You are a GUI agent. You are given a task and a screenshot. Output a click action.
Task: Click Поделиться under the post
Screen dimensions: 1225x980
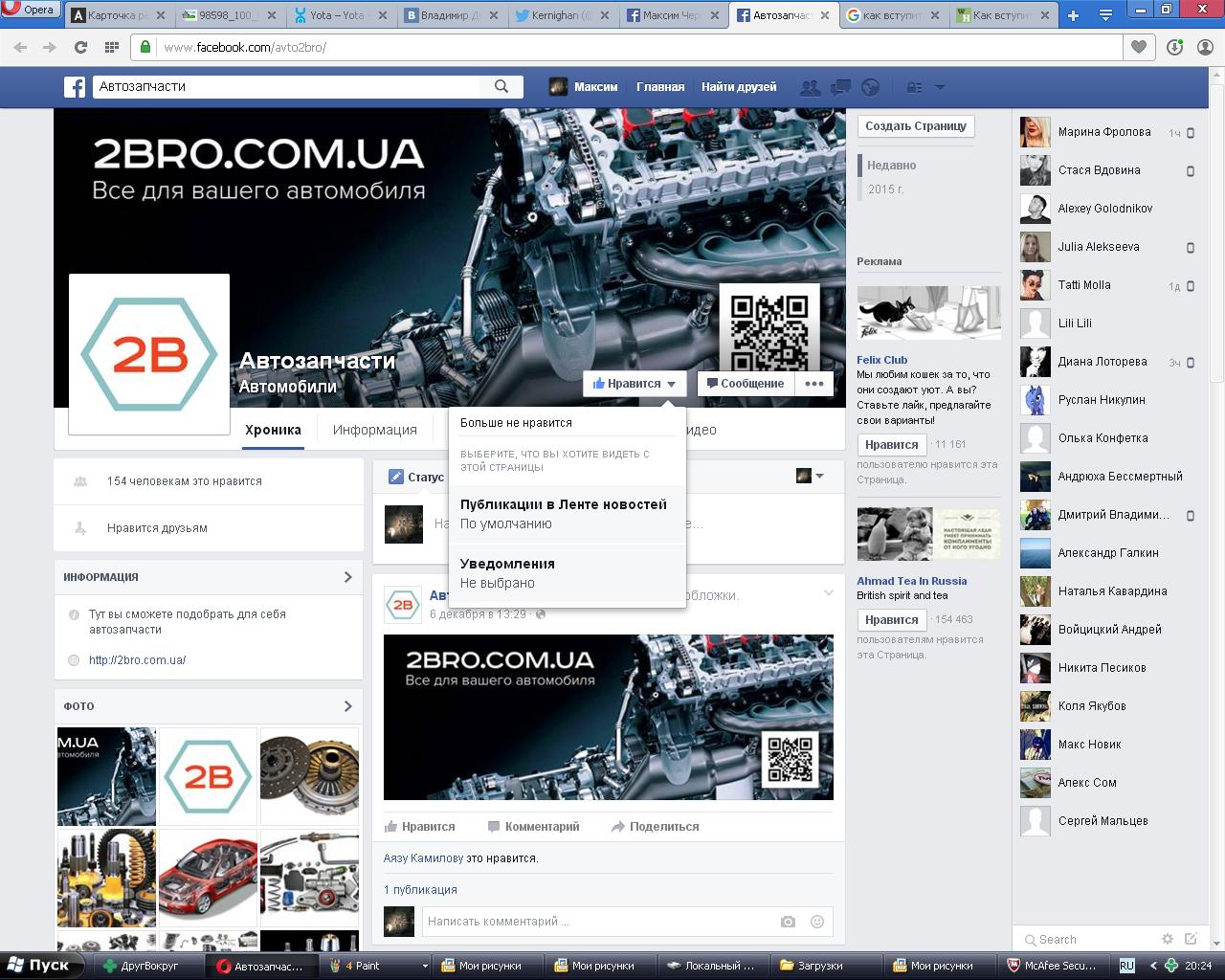pos(656,827)
